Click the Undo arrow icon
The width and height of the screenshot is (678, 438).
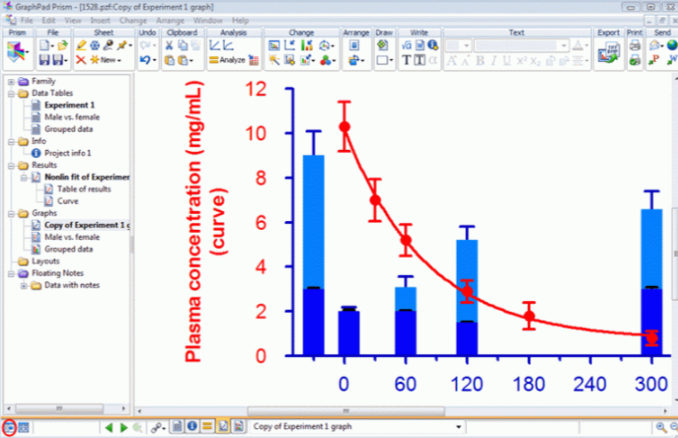click(146, 62)
